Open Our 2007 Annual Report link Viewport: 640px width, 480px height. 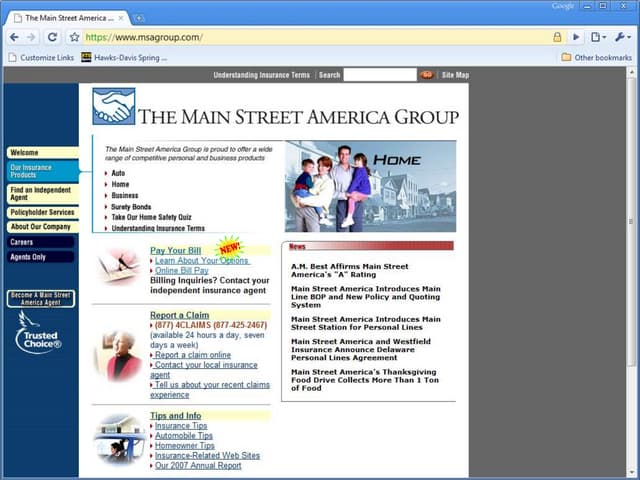198,466
